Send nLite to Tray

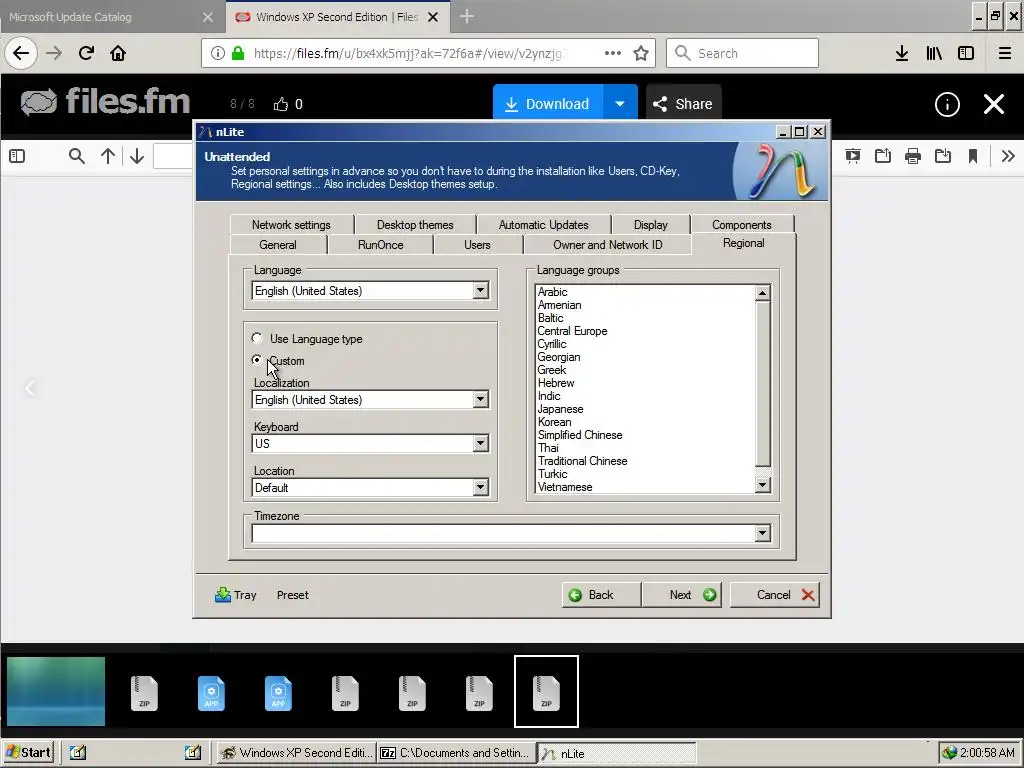click(x=235, y=595)
